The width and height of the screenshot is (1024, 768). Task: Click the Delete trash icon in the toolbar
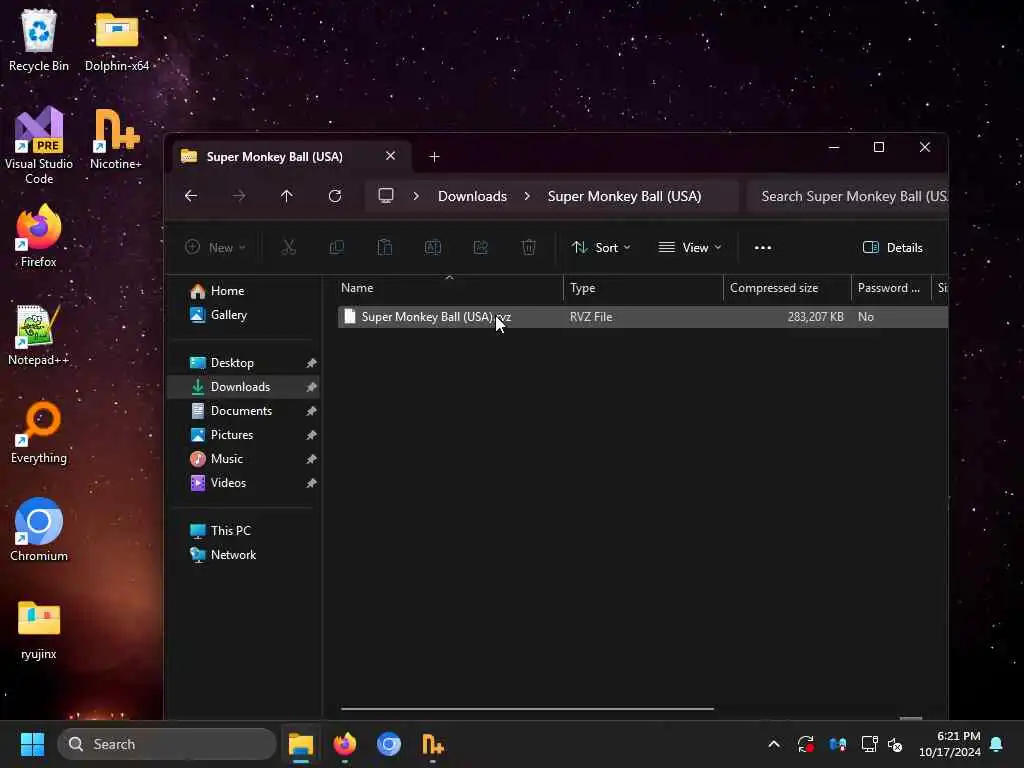pos(529,248)
